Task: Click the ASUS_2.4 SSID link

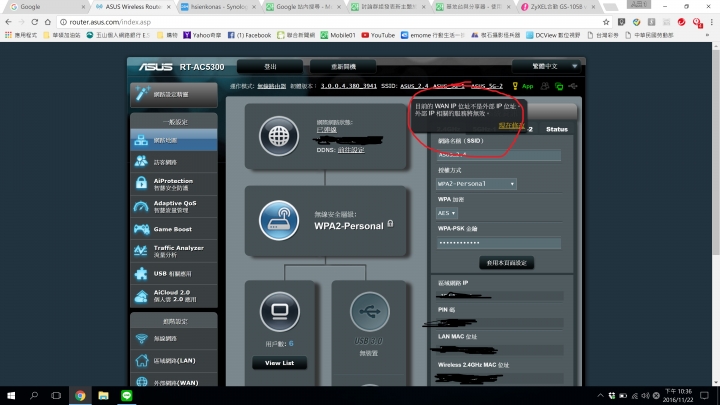Action: 414,86
